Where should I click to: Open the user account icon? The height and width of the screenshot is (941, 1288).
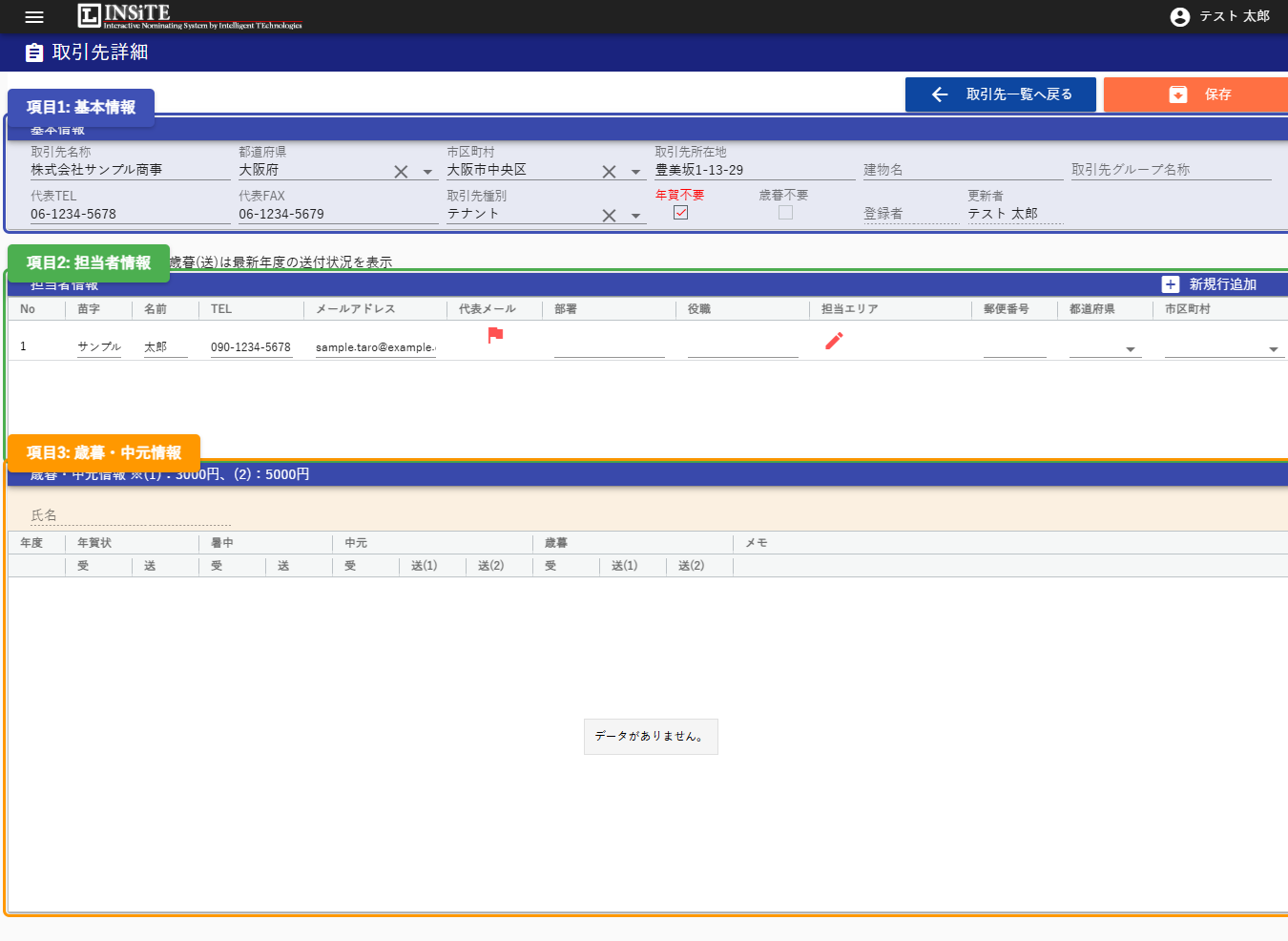(1180, 17)
